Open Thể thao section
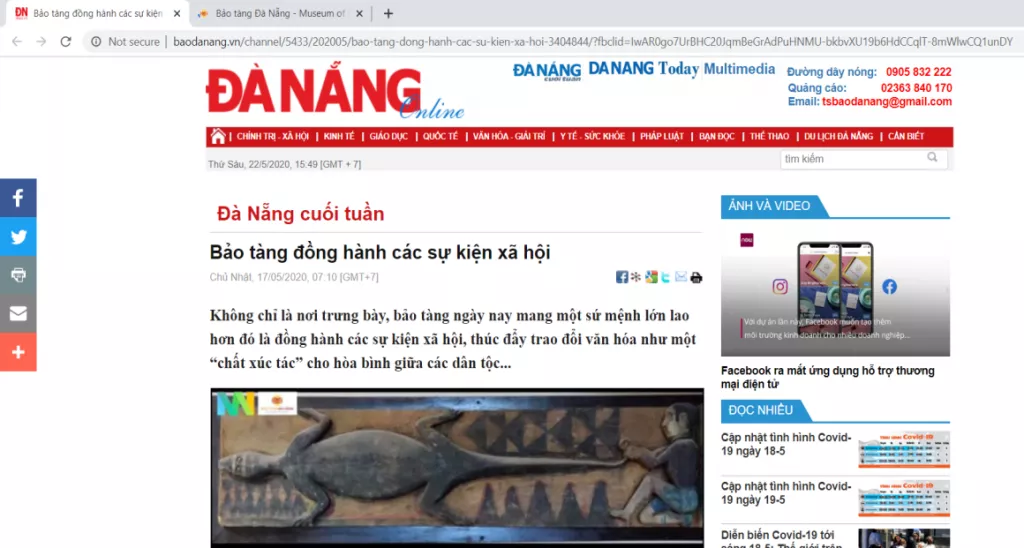1024x548 pixels. pos(769,137)
